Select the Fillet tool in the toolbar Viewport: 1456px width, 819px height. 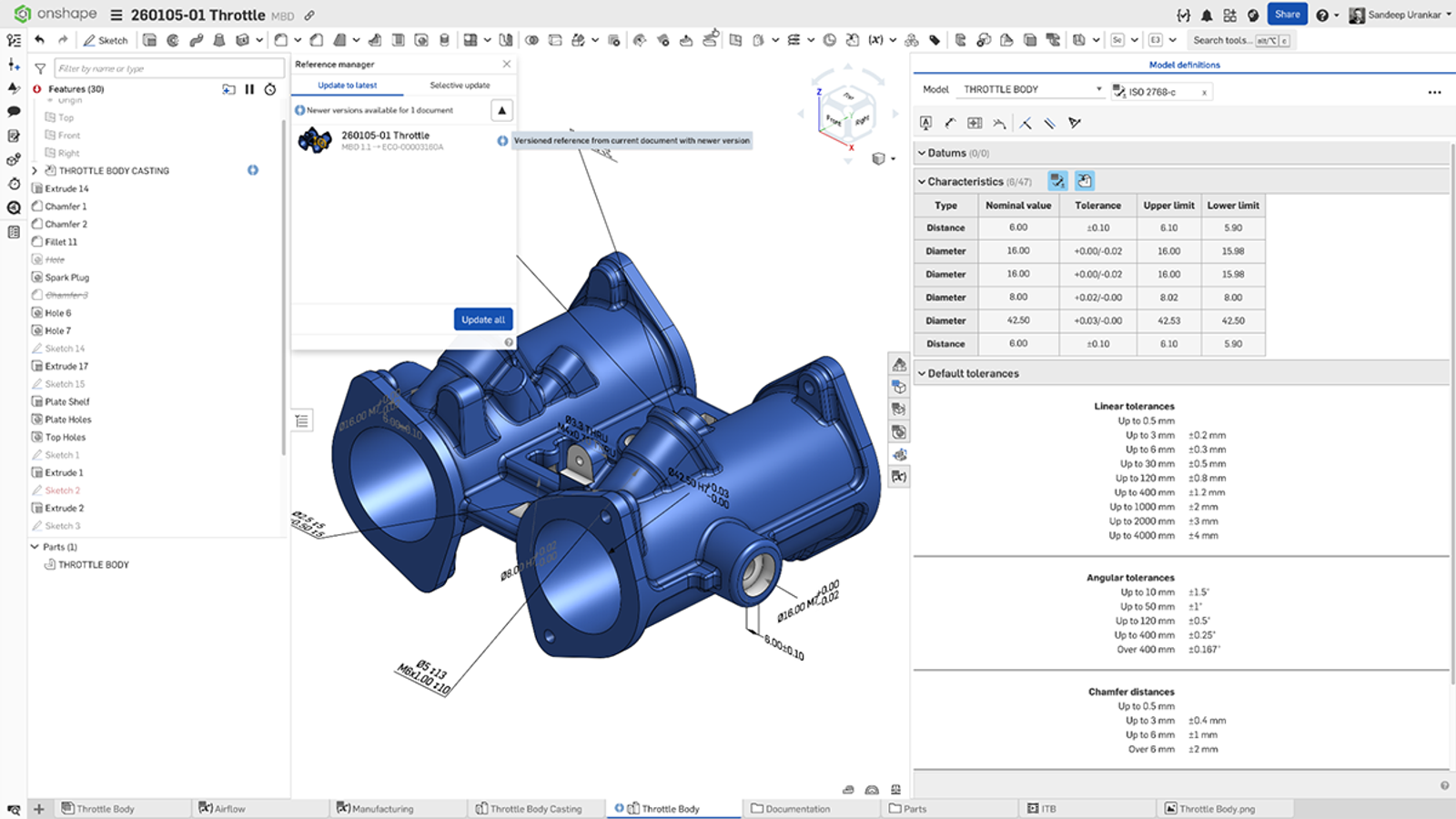tap(280, 40)
